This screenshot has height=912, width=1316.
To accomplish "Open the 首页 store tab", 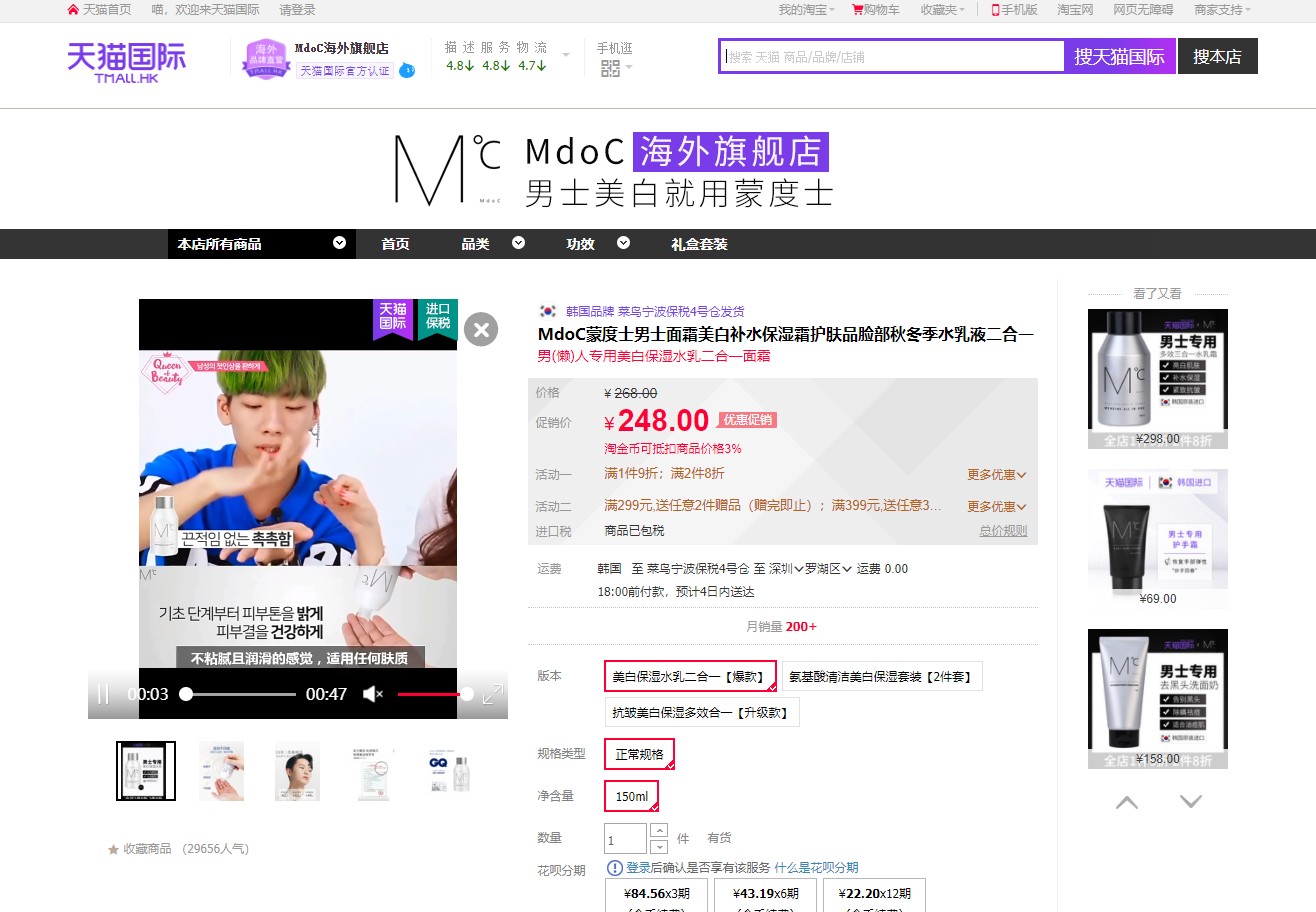I will [x=395, y=244].
